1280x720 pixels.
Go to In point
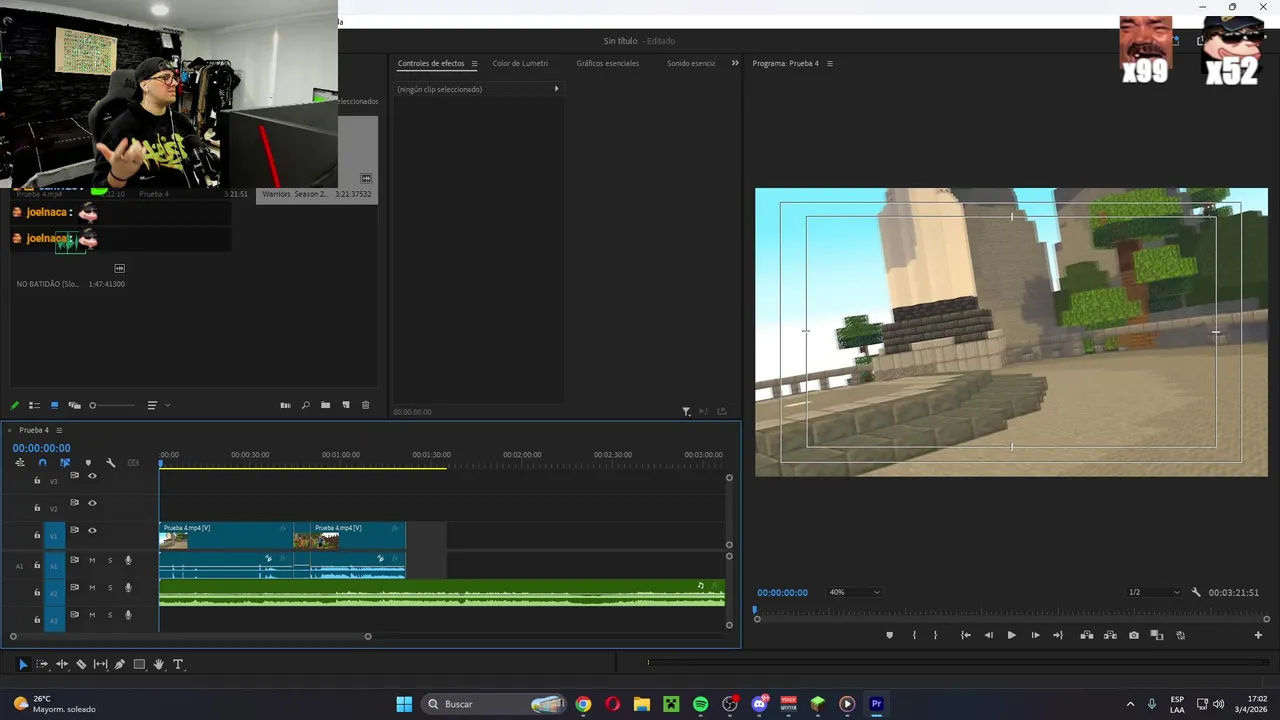tap(965, 635)
